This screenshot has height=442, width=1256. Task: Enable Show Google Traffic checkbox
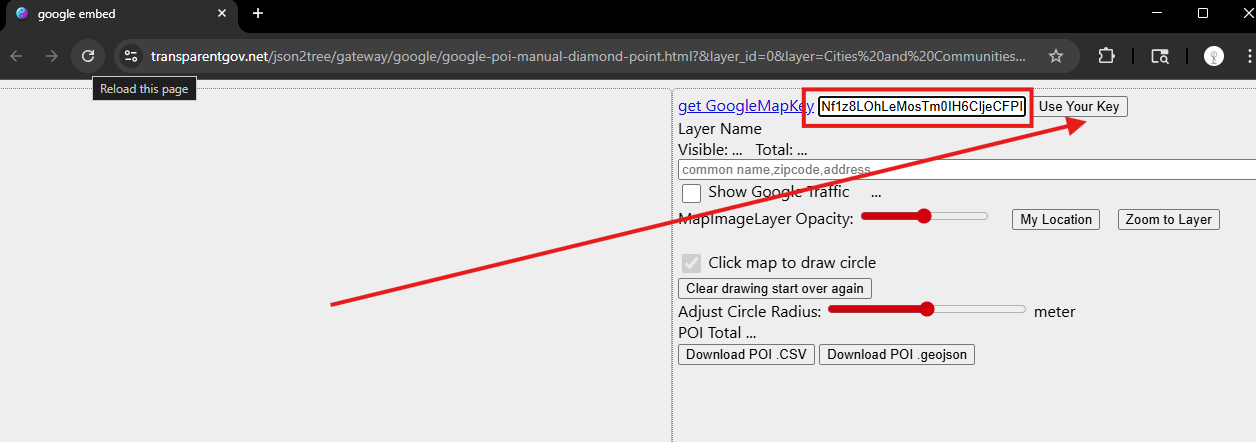coord(691,193)
